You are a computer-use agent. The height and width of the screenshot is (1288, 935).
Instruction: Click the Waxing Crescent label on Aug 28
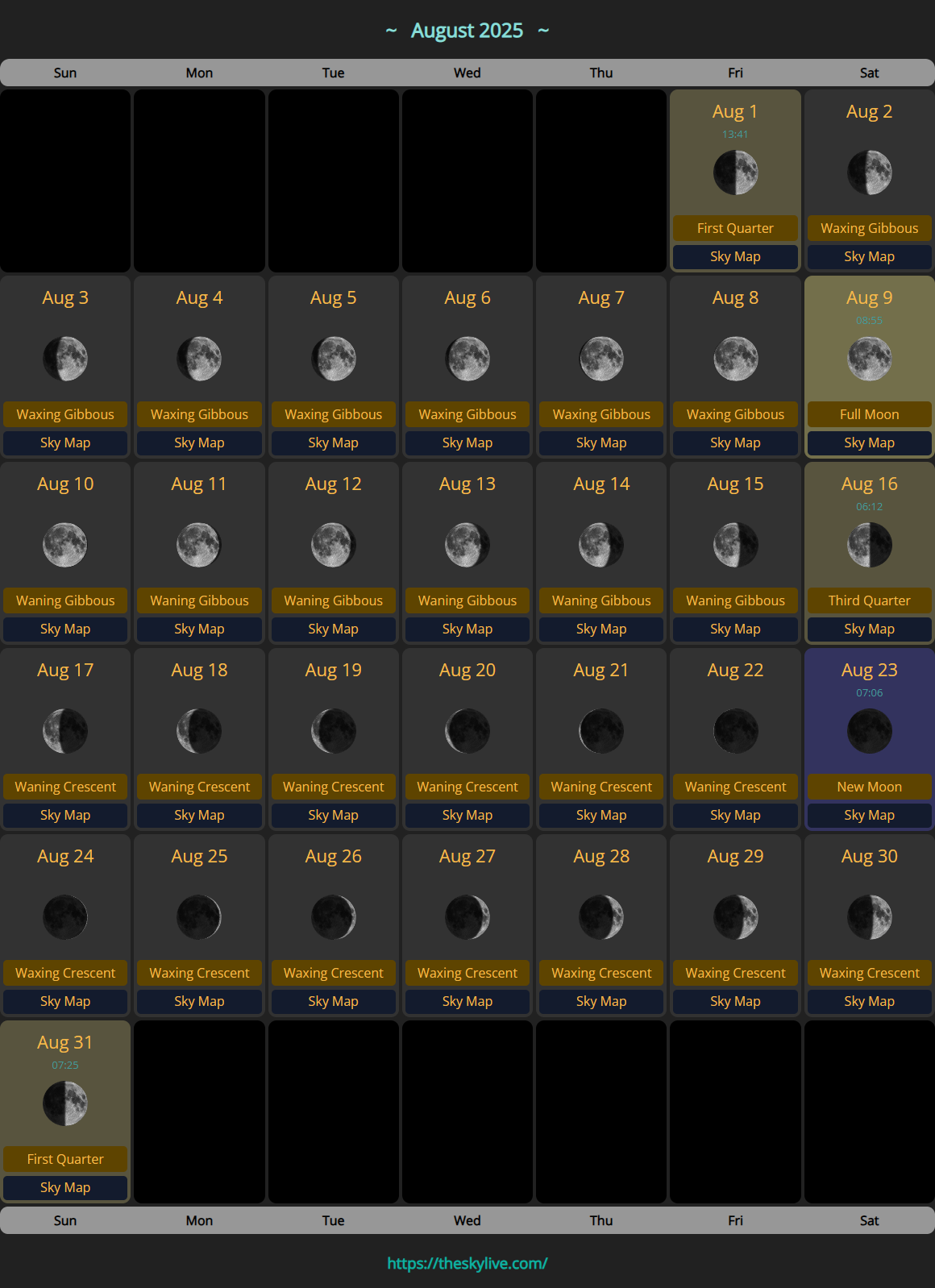(x=601, y=973)
